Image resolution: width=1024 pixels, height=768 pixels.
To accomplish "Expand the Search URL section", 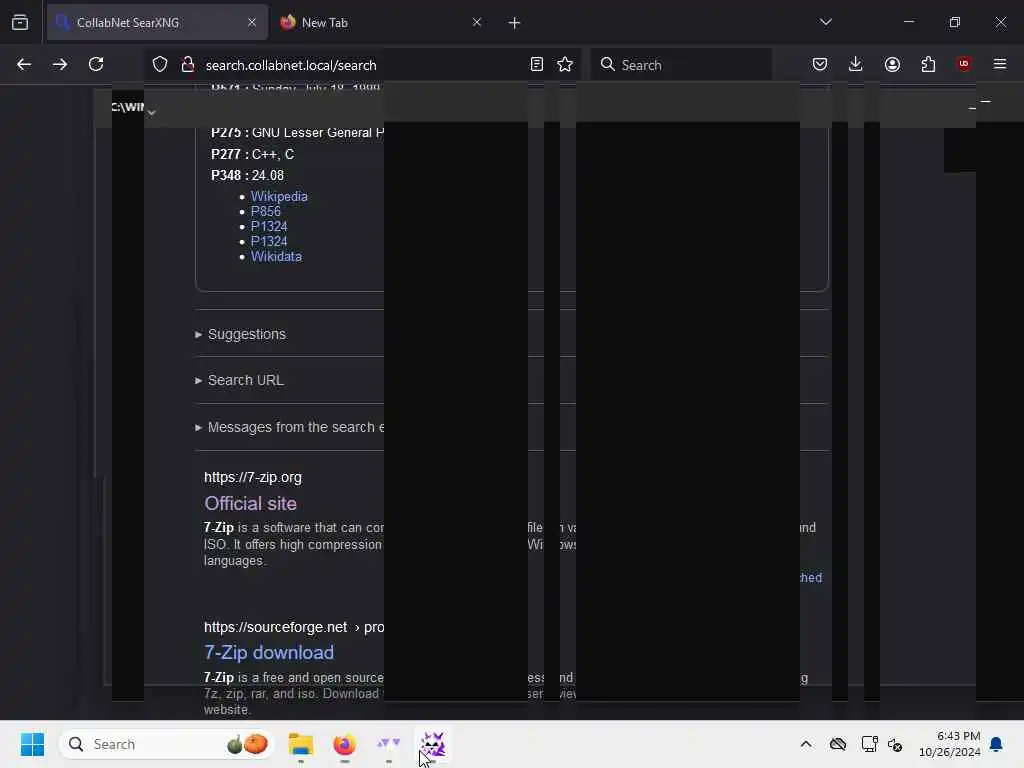I will click(x=239, y=380).
